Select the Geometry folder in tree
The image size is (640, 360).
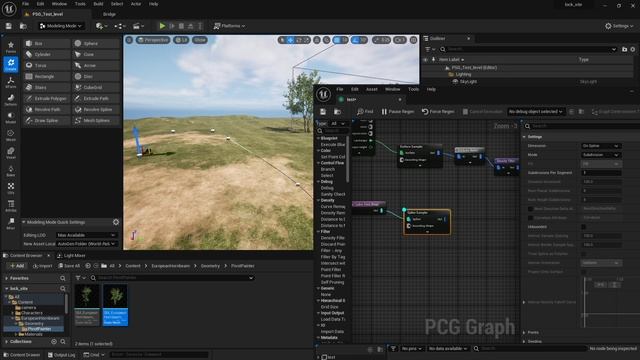coord(33,323)
